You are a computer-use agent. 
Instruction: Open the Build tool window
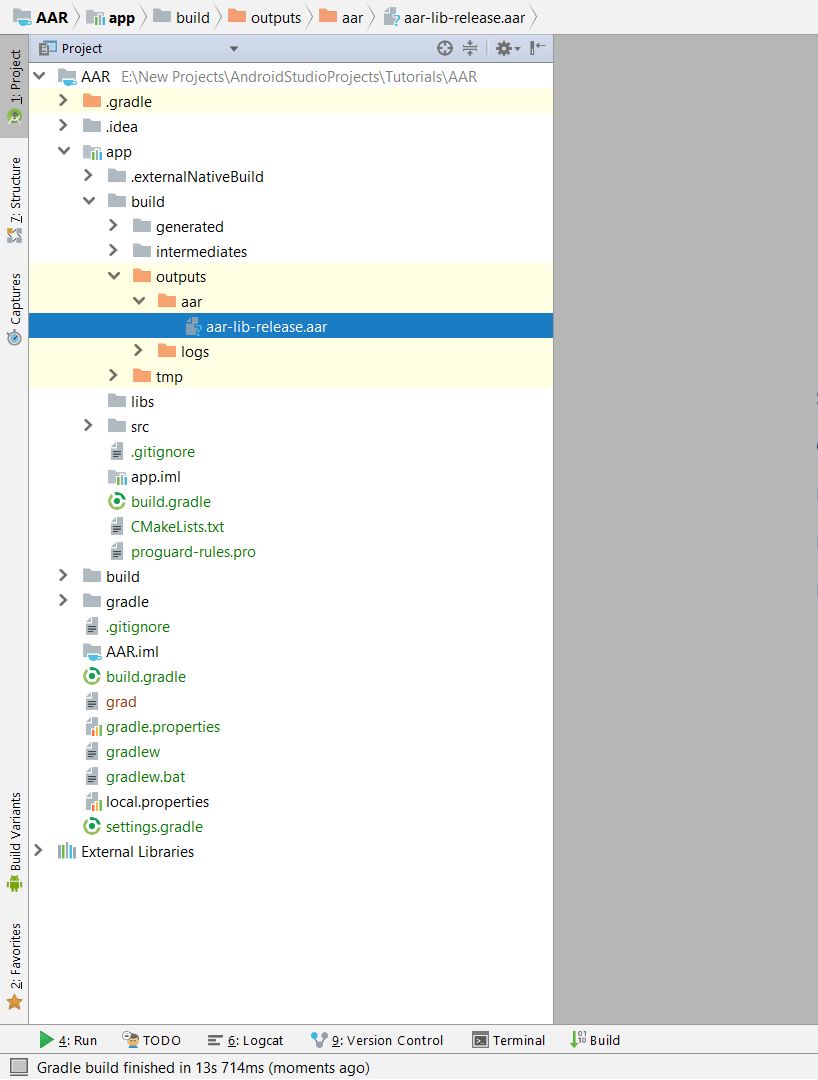click(x=595, y=1040)
